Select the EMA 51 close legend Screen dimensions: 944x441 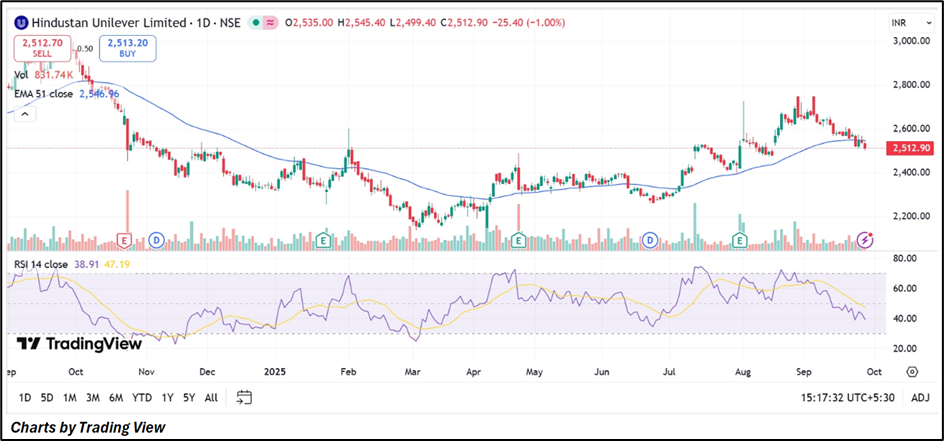click(x=67, y=94)
